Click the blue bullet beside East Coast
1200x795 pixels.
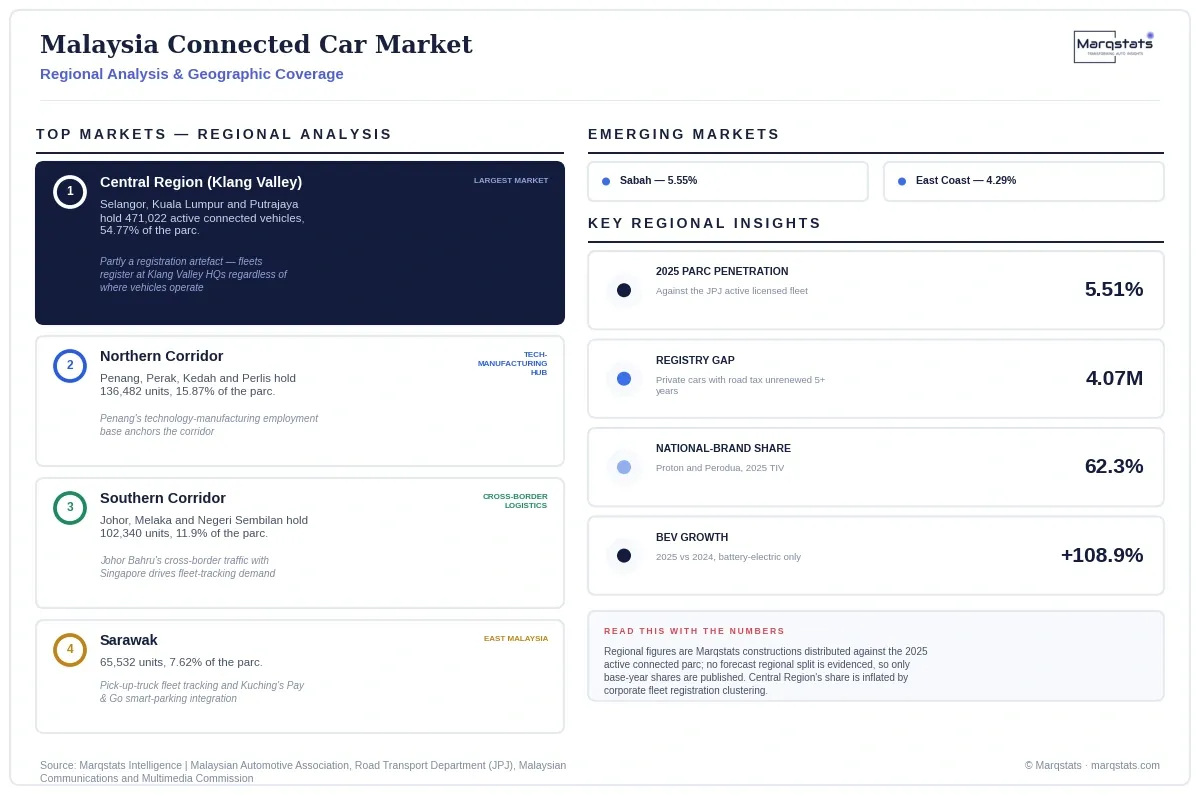click(x=902, y=181)
